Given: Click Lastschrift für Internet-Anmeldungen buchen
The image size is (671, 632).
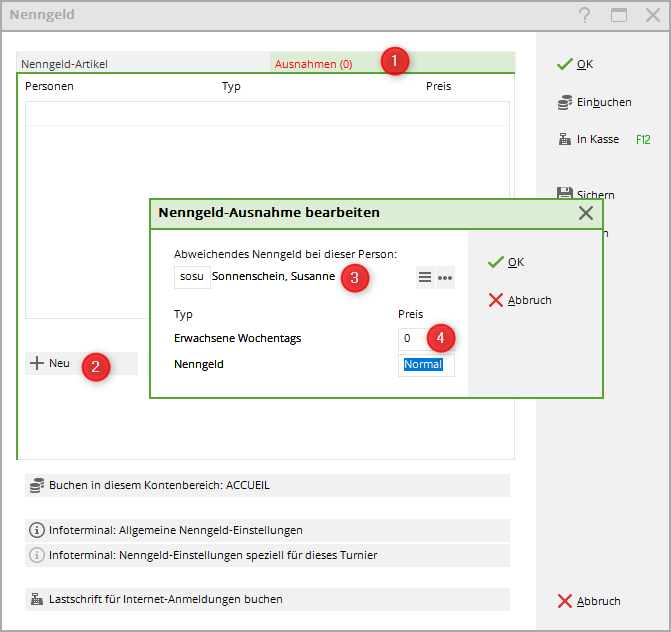Looking at the screenshot, I should click(x=267, y=599).
